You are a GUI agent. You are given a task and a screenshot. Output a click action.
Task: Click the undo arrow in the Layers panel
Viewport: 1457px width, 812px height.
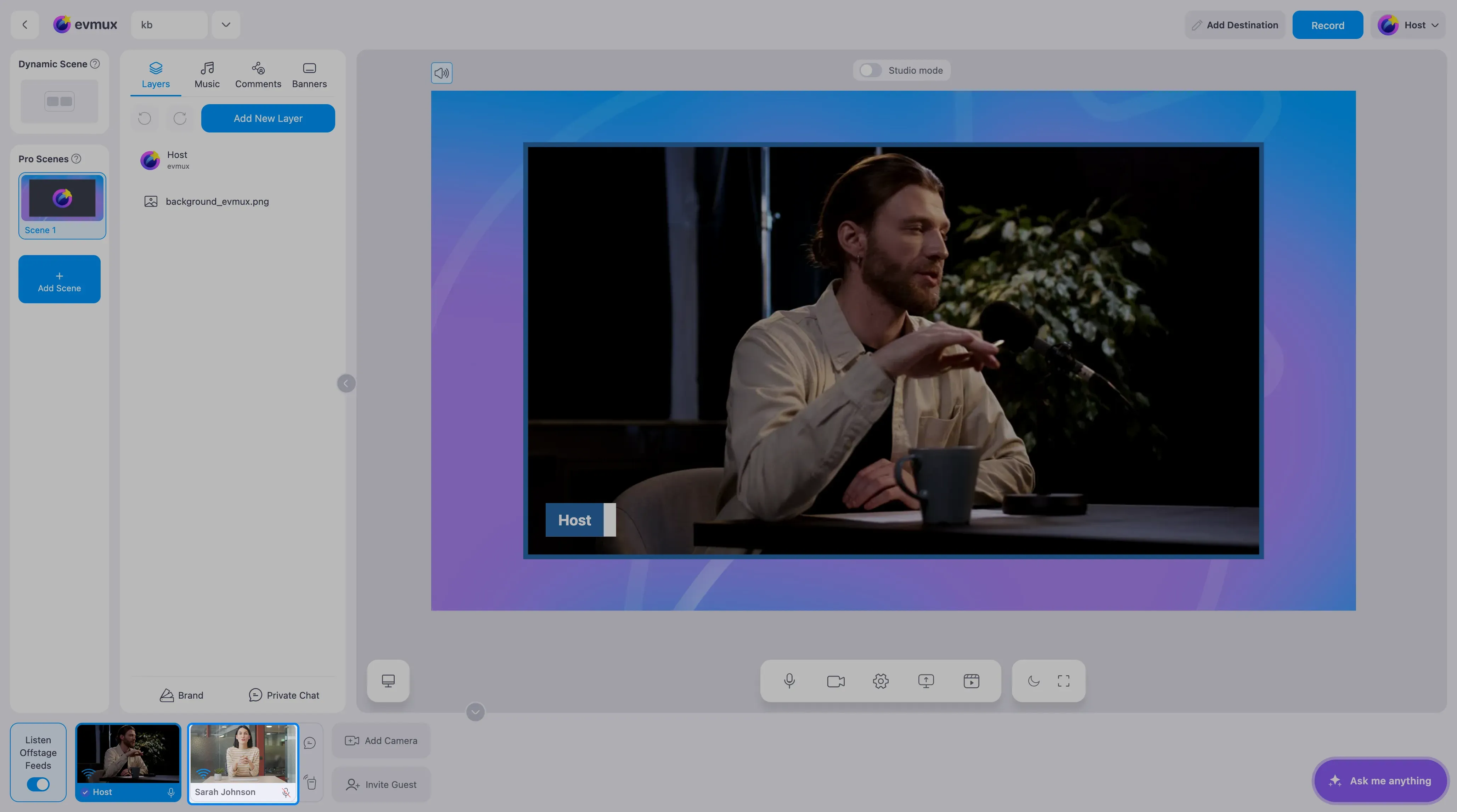tap(145, 118)
